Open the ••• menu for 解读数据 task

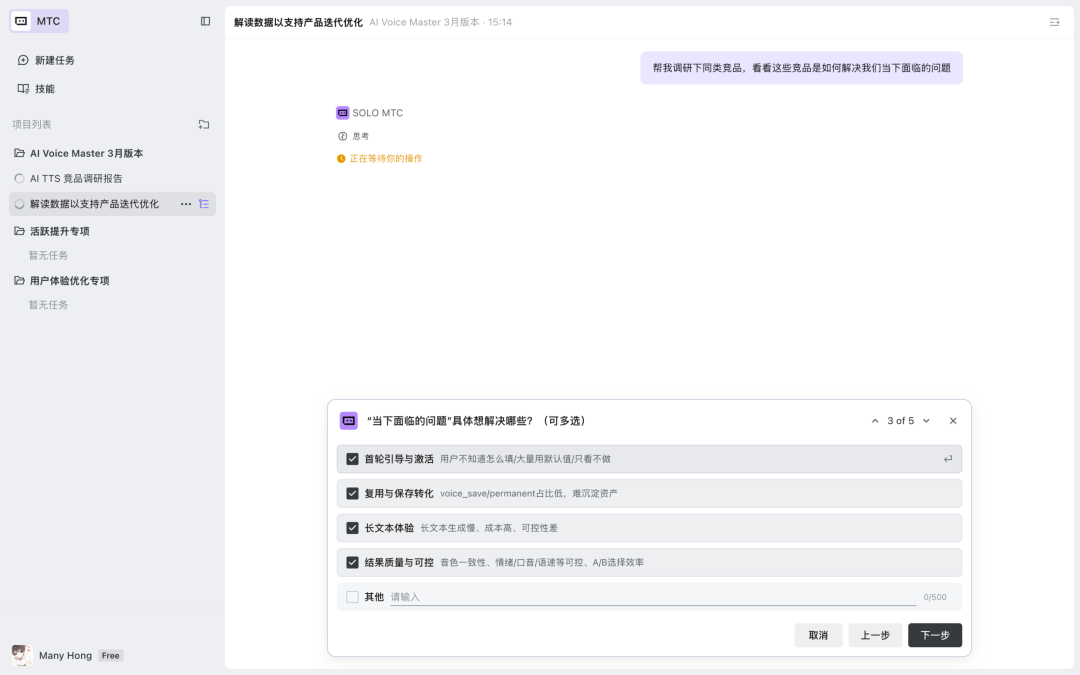point(185,203)
